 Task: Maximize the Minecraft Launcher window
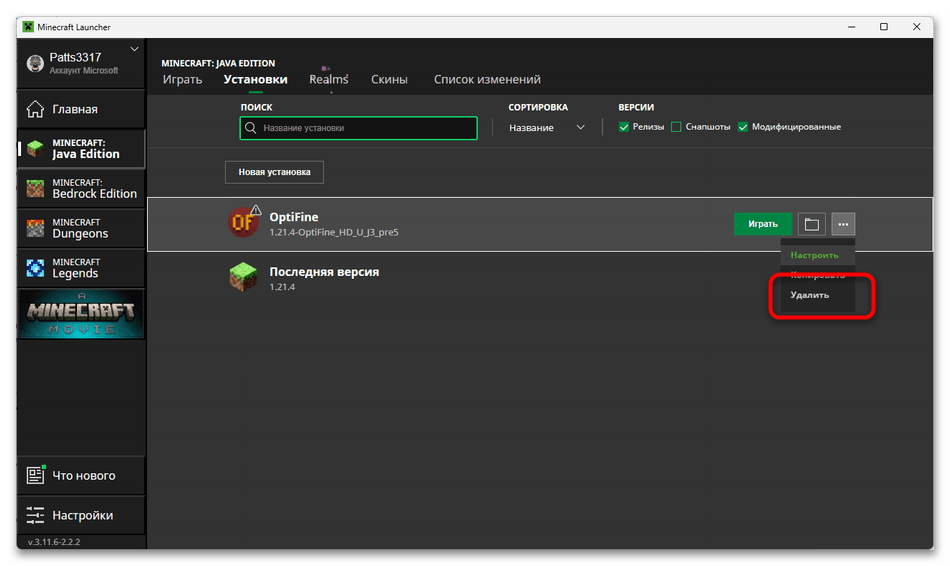(x=883, y=27)
